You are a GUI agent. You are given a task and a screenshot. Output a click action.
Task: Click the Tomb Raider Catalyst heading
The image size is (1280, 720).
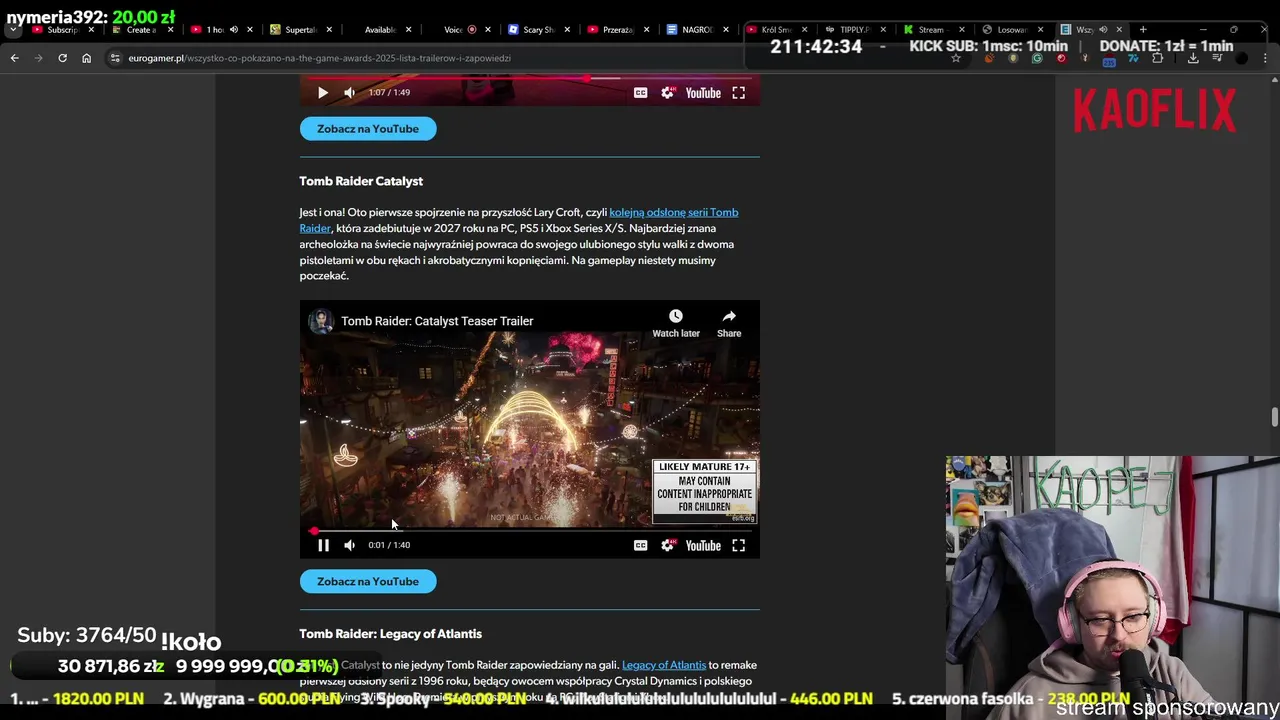[x=361, y=181]
